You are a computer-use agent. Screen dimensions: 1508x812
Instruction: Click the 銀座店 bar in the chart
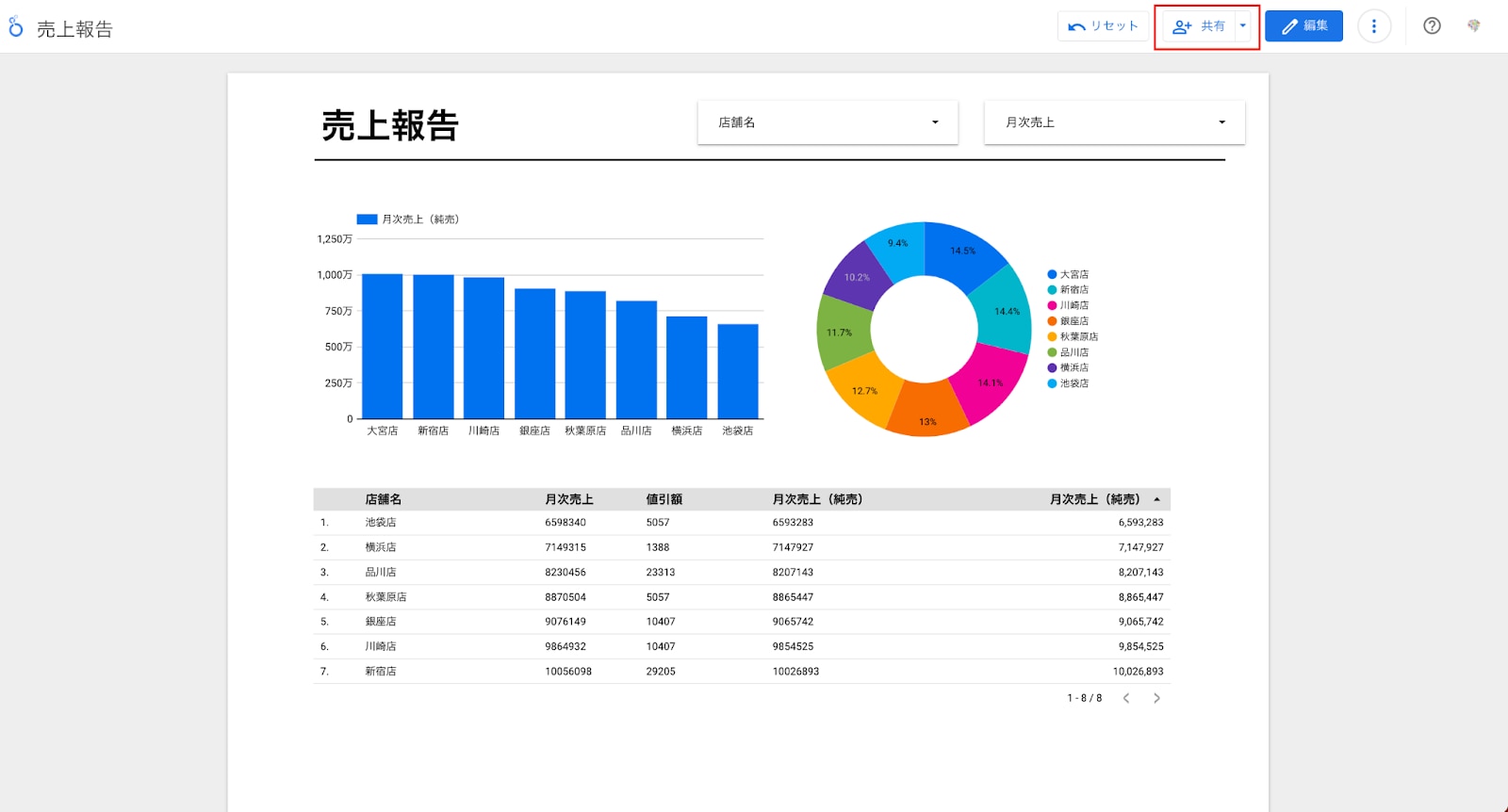point(534,353)
